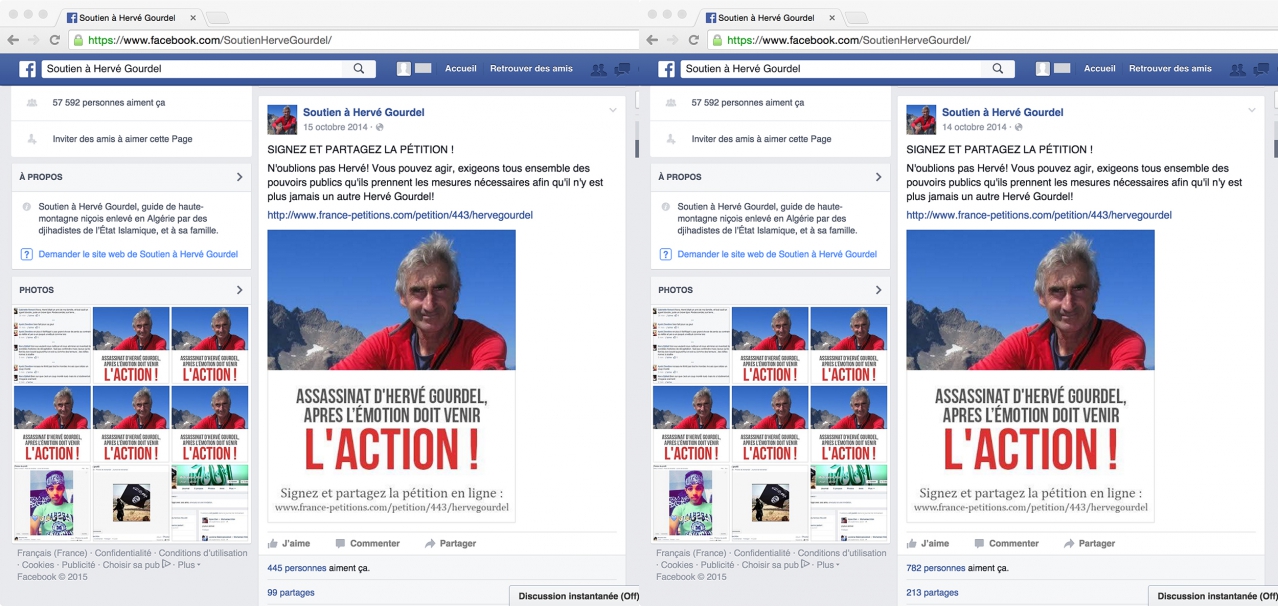Click the scrollbar in the right browser window
Image resolution: width=1278 pixels, height=606 pixels.
pyautogui.click(x=1274, y=150)
